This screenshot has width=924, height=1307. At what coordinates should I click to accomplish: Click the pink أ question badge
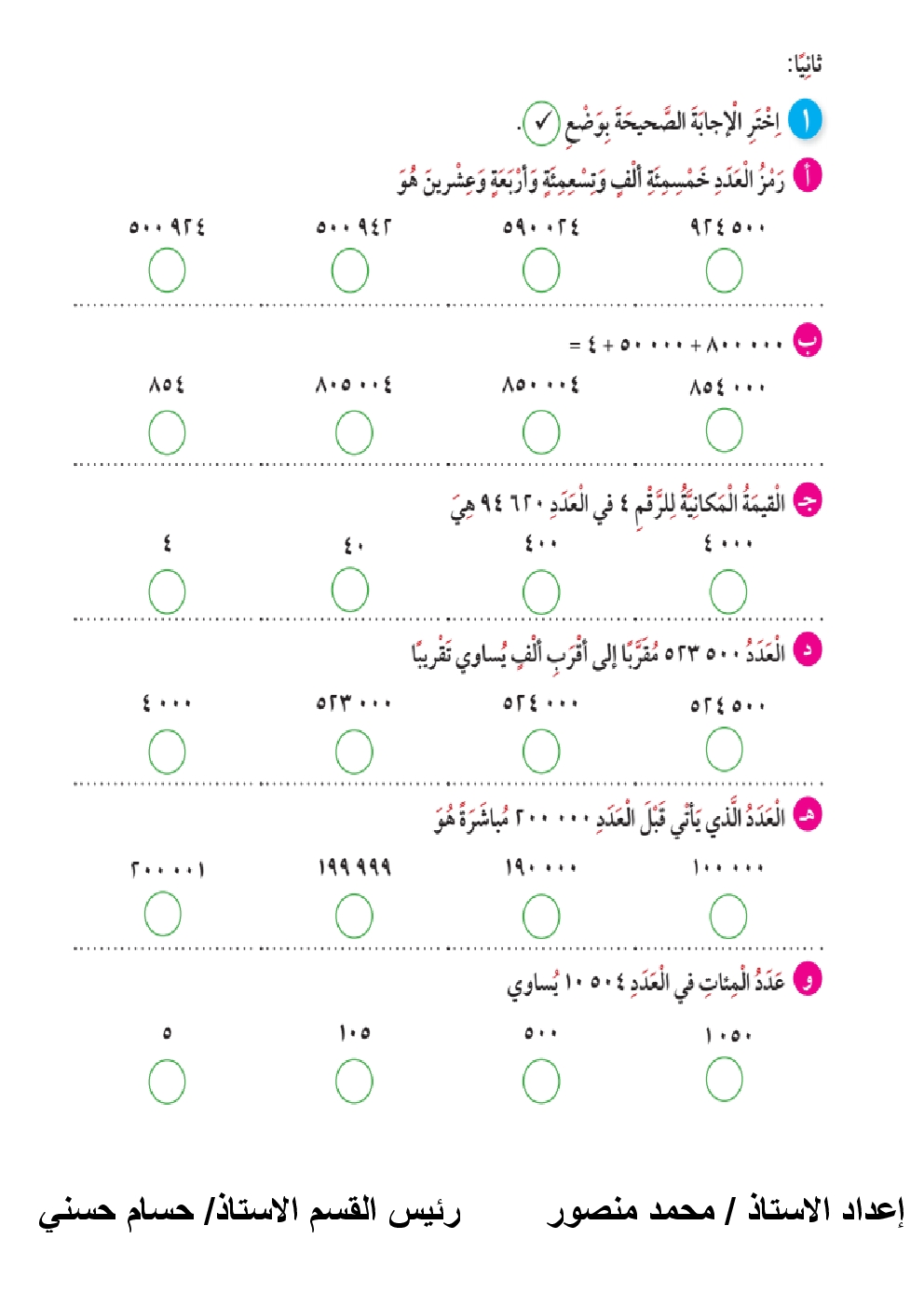pyautogui.click(x=807, y=176)
